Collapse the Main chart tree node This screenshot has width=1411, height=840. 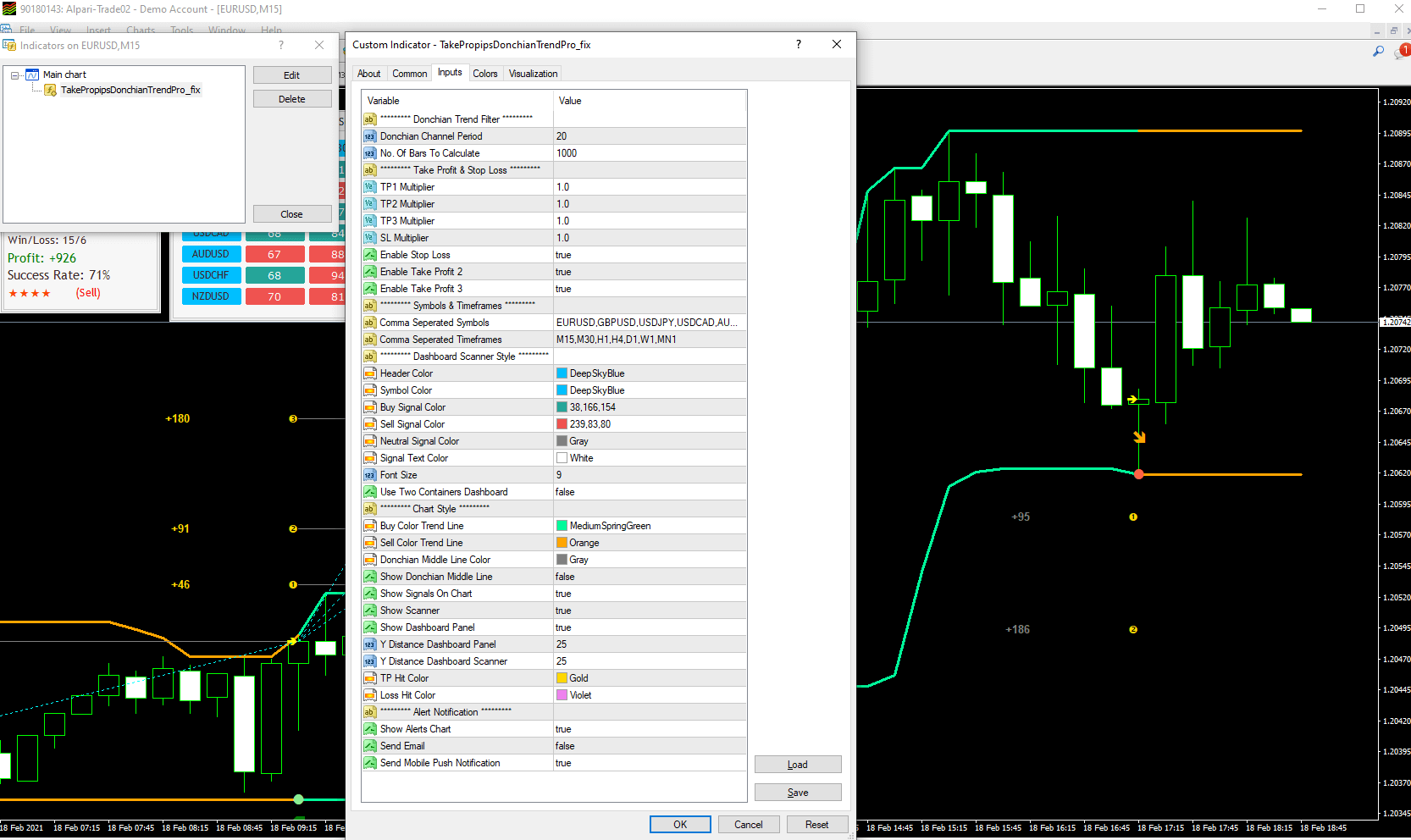coord(15,75)
